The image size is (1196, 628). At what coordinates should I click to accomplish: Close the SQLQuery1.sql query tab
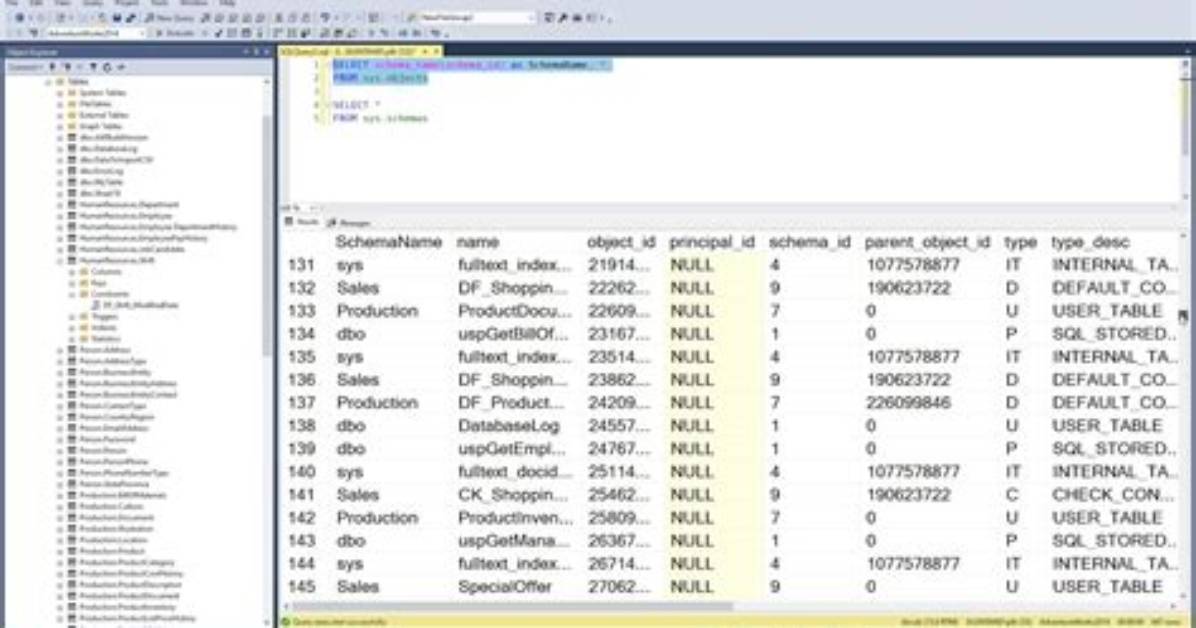pos(437,51)
